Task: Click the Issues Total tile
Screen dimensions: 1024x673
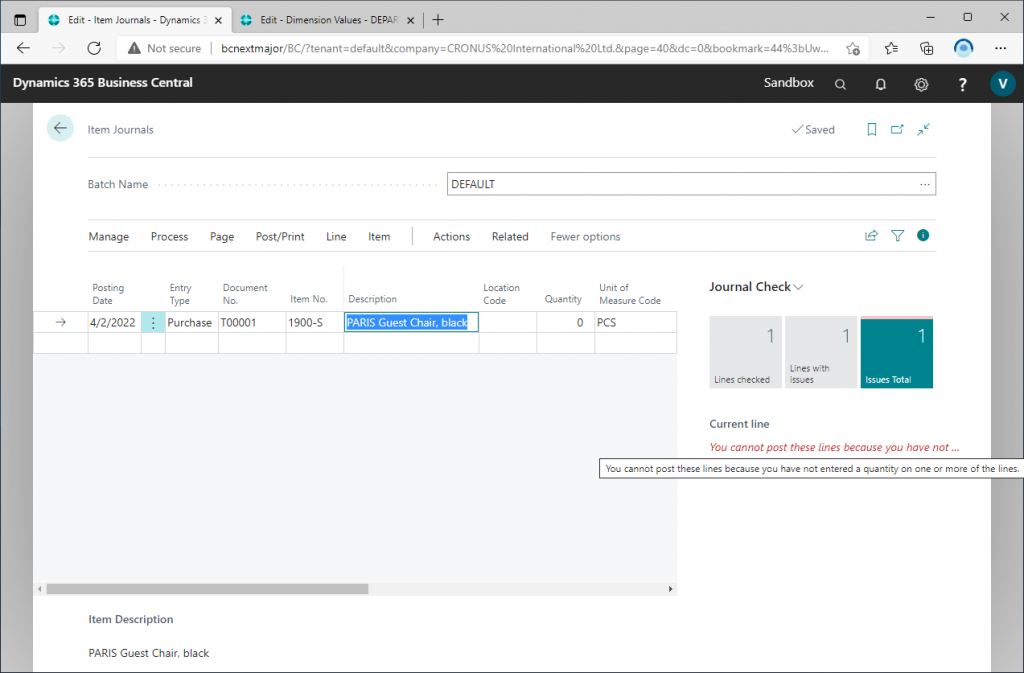Action: (896, 352)
